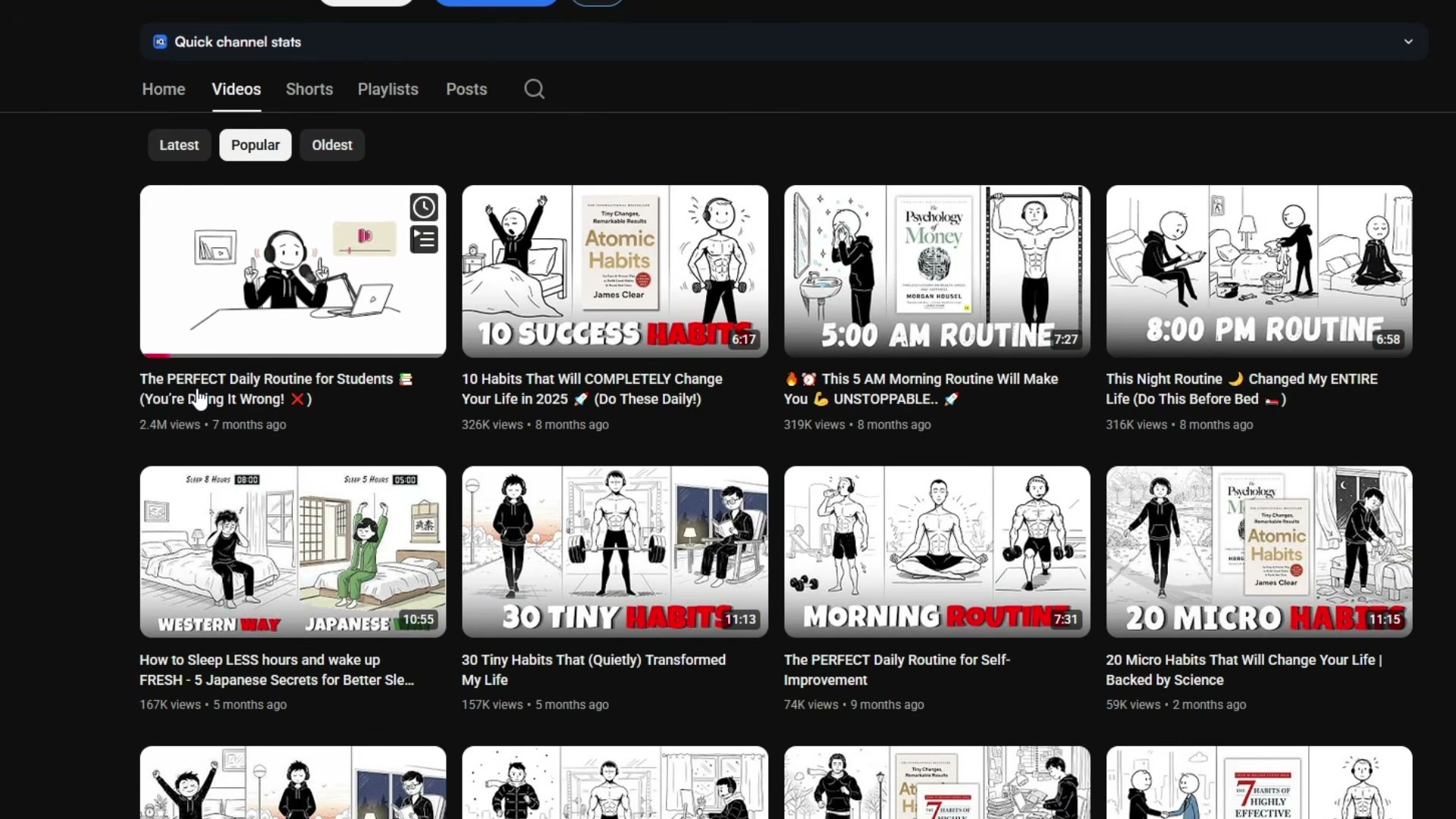Open the Morning Routine thumbnail

click(937, 551)
